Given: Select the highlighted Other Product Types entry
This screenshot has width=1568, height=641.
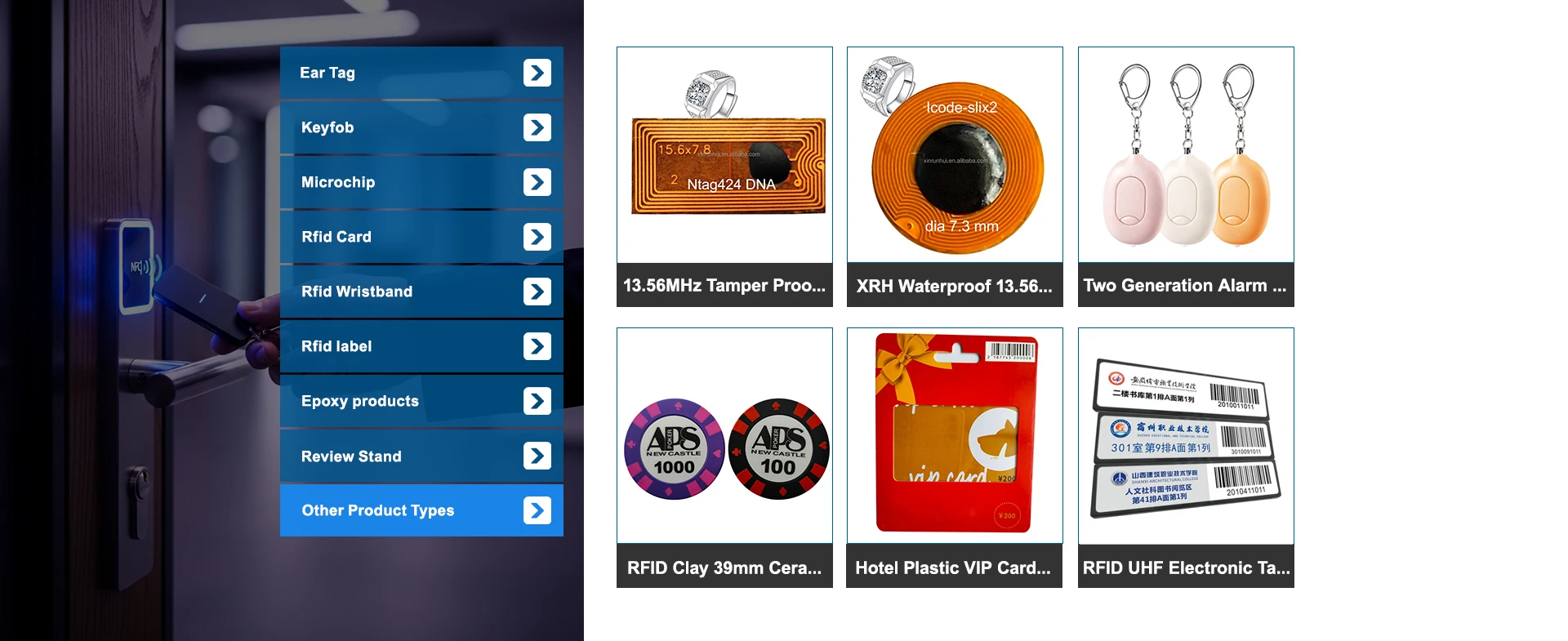Looking at the screenshot, I should (421, 510).
